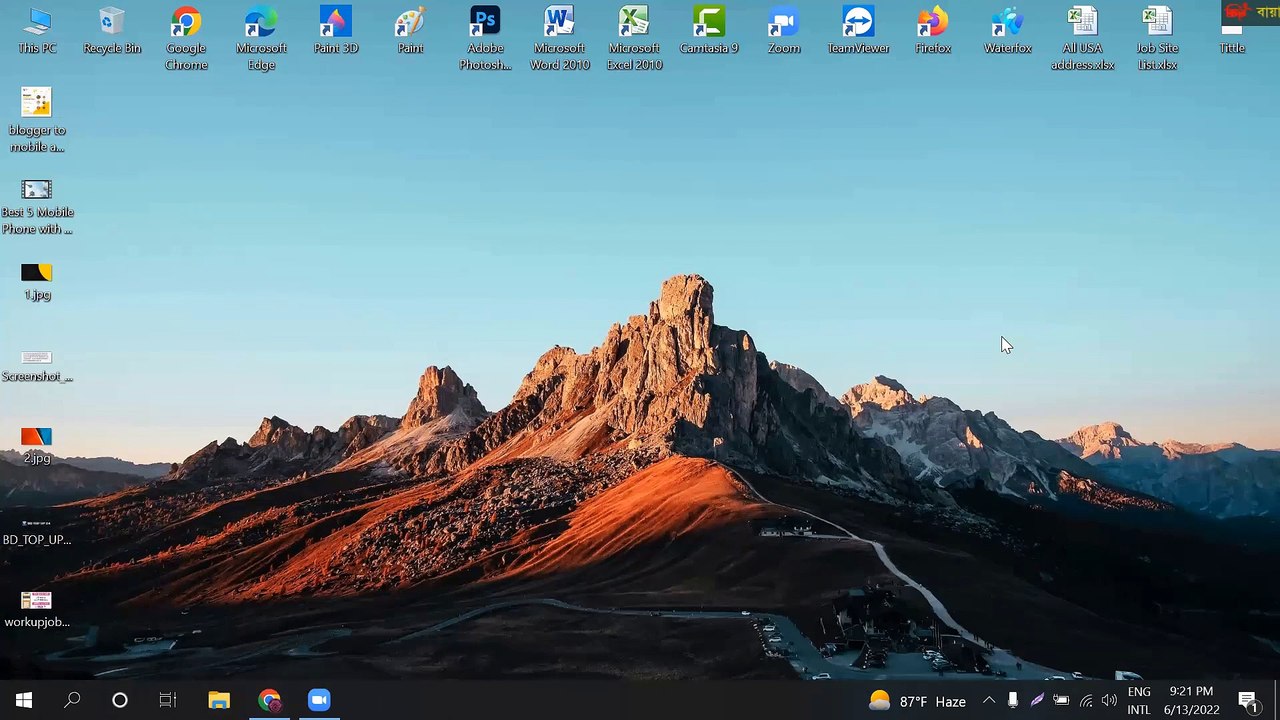The height and width of the screenshot is (720, 1280).
Task: Open the ENG INTL language switcher
Action: [1139, 700]
